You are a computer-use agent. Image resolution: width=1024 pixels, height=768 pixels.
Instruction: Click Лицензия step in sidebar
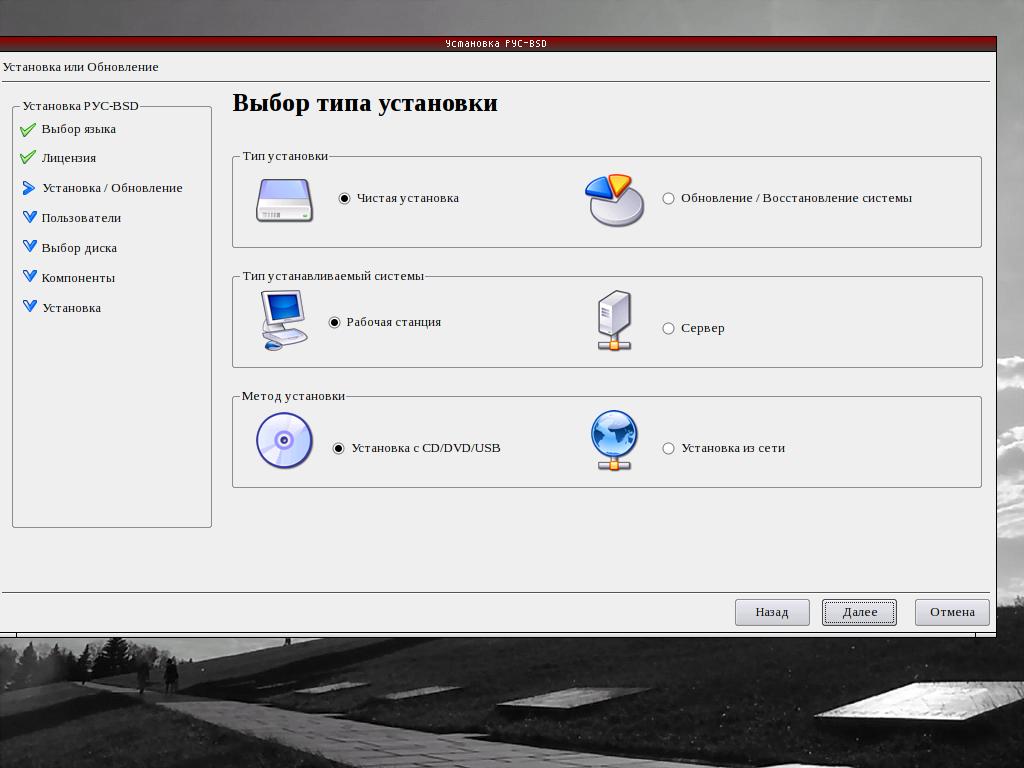click(69, 158)
